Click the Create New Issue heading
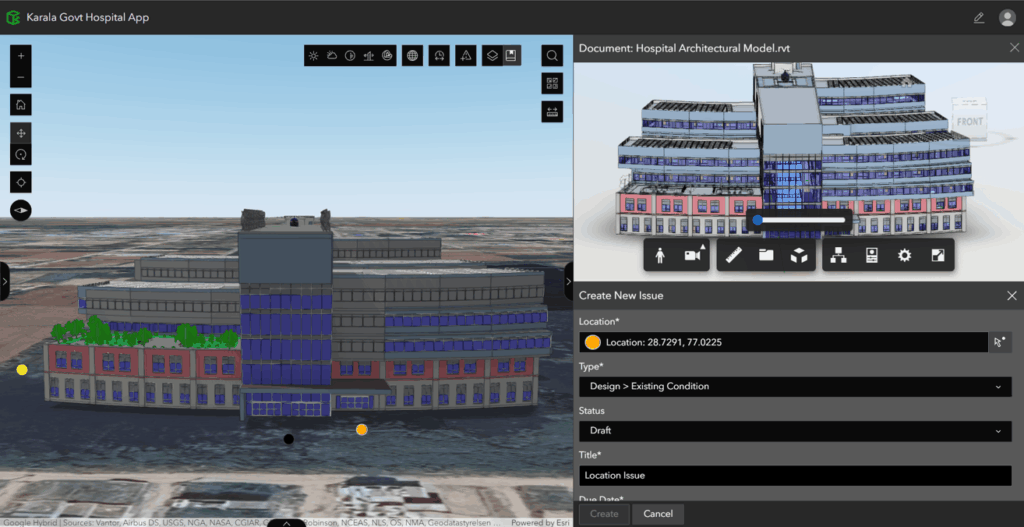 [x=621, y=296]
